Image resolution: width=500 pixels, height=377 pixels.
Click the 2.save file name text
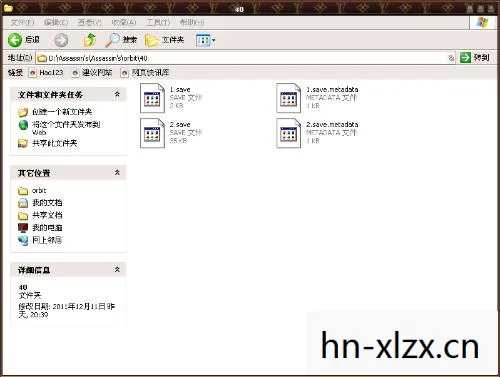point(180,124)
